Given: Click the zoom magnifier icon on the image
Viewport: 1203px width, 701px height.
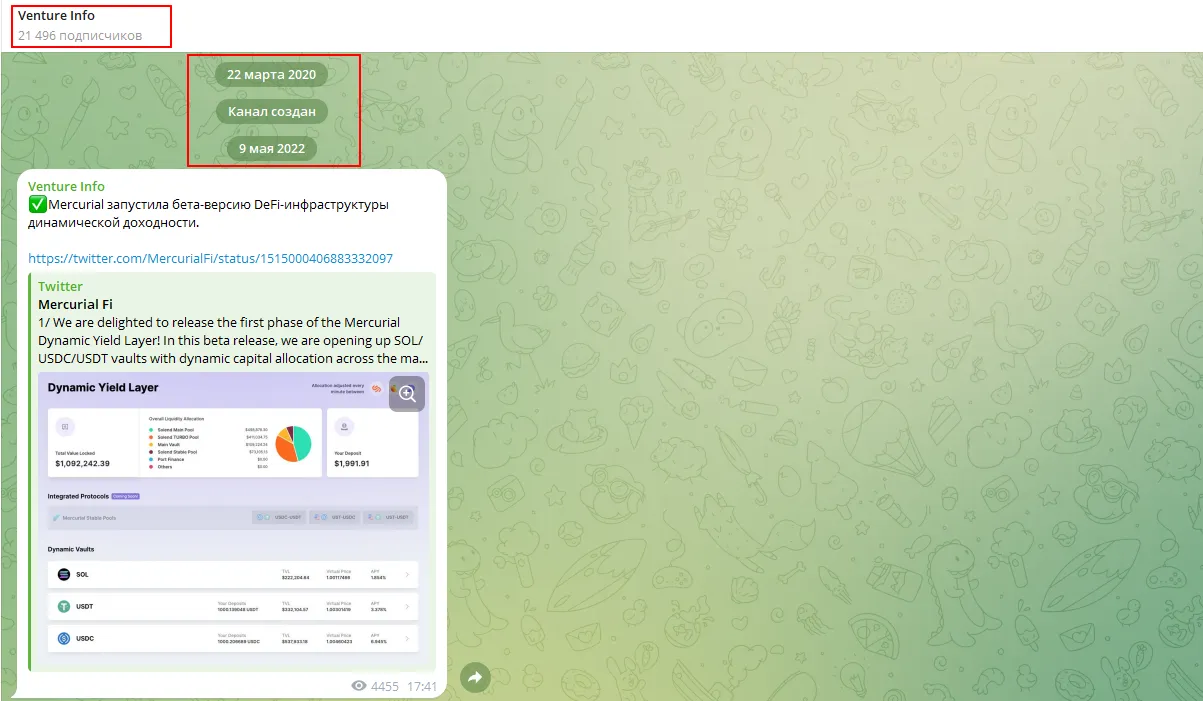Looking at the screenshot, I should pos(407,393).
